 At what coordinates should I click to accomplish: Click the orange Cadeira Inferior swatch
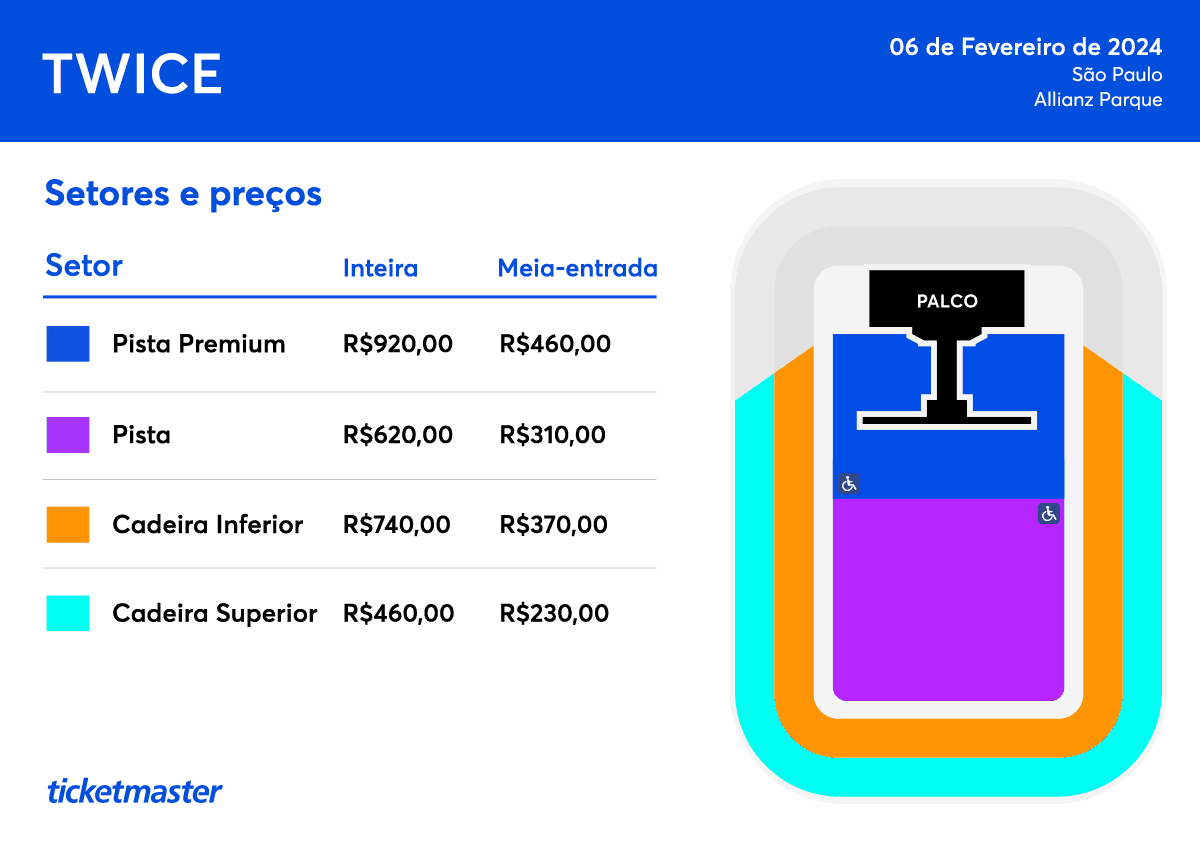(x=68, y=524)
